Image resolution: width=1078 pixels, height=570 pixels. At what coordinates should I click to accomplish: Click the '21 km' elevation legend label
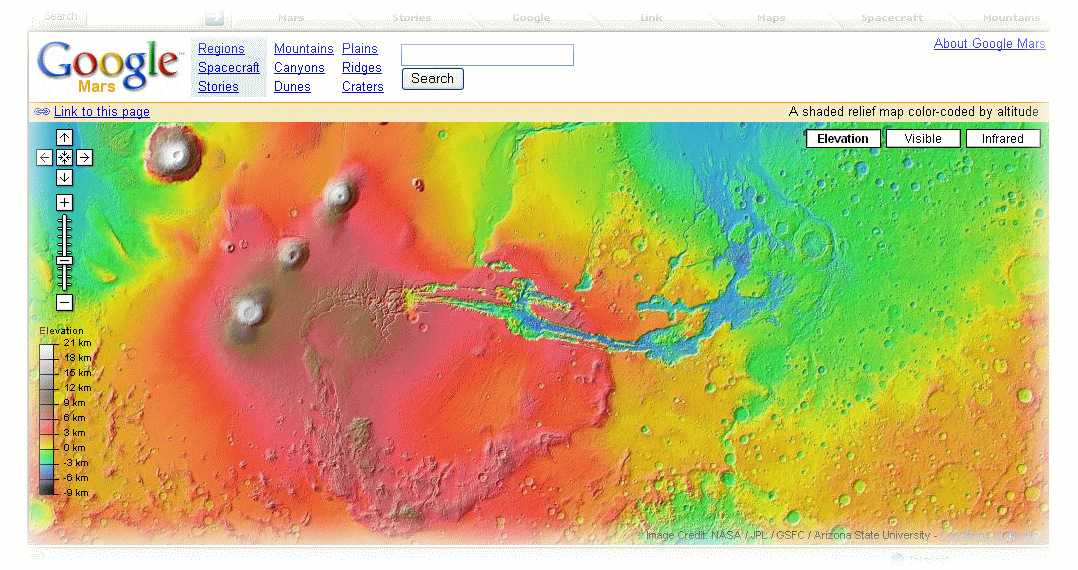(77, 342)
